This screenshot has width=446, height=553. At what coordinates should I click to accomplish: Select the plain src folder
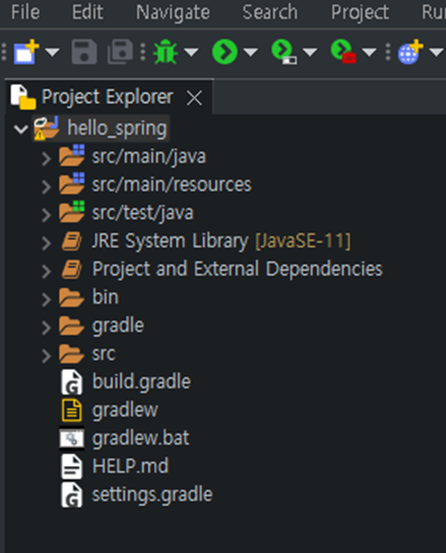point(104,354)
